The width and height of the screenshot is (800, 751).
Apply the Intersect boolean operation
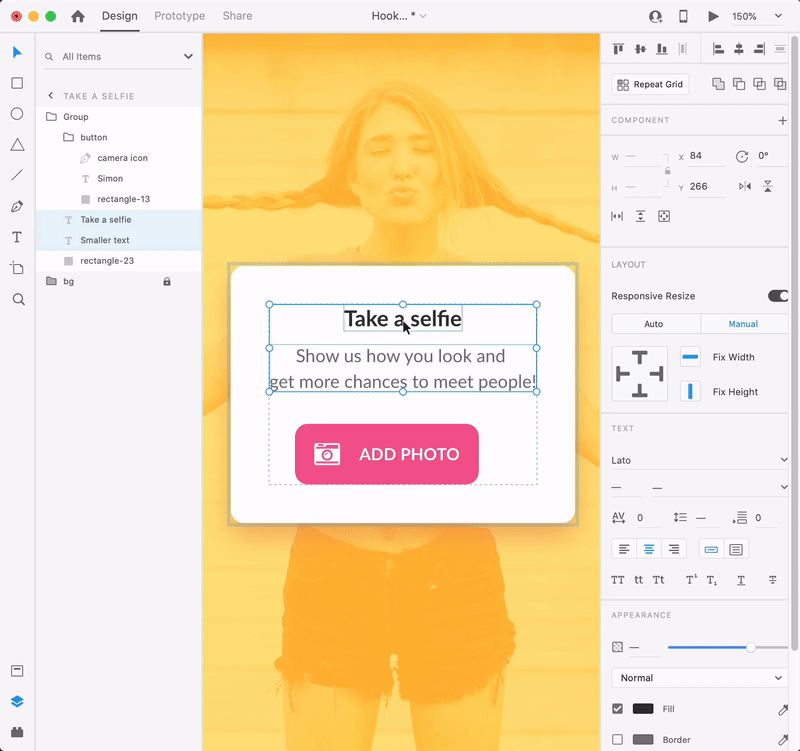(760, 84)
